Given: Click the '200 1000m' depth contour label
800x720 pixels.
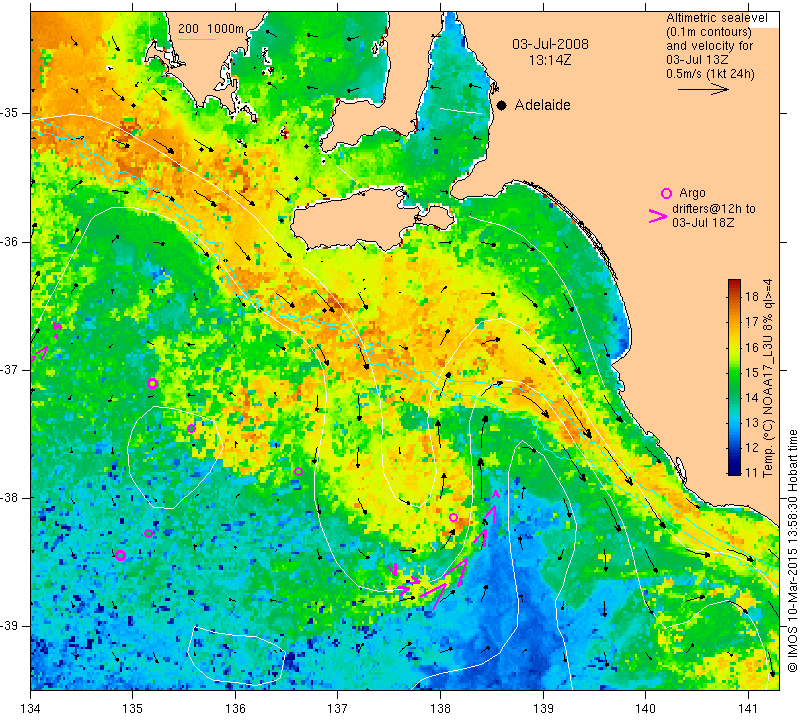Looking at the screenshot, I should click(x=211, y=29).
